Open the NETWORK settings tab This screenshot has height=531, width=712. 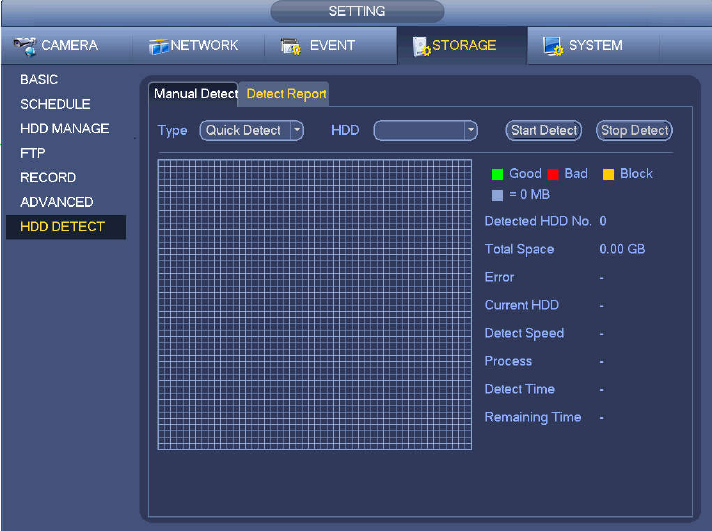coord(198,45)
